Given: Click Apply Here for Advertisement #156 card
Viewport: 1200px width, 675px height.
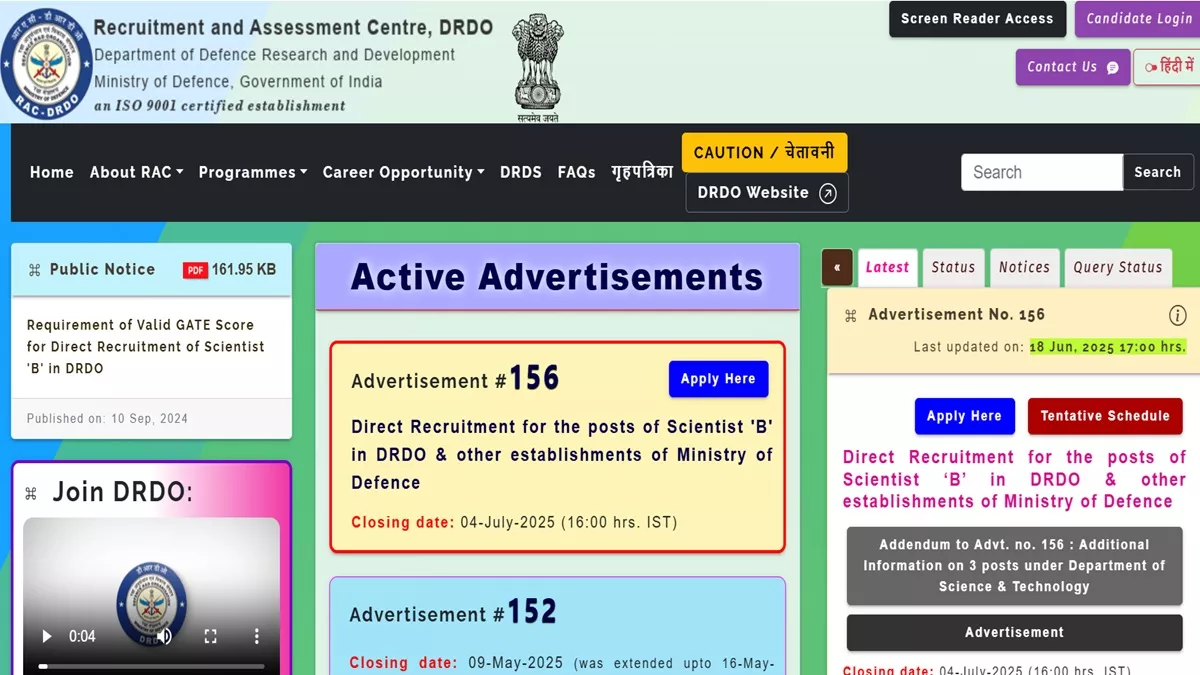Looking at the screenshot, I should 718,379.
